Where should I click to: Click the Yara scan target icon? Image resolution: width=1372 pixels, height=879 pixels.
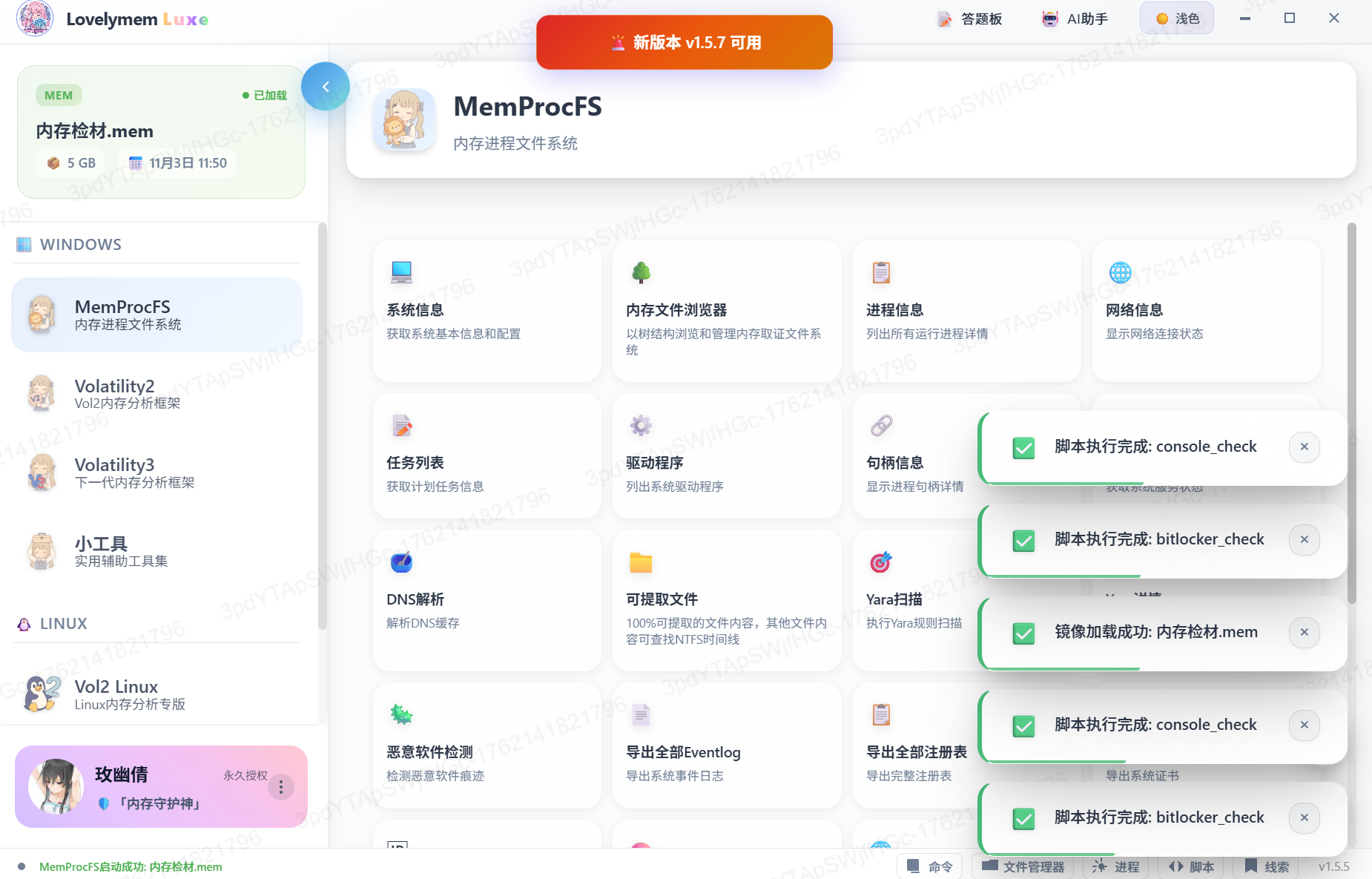pos(881,562)
